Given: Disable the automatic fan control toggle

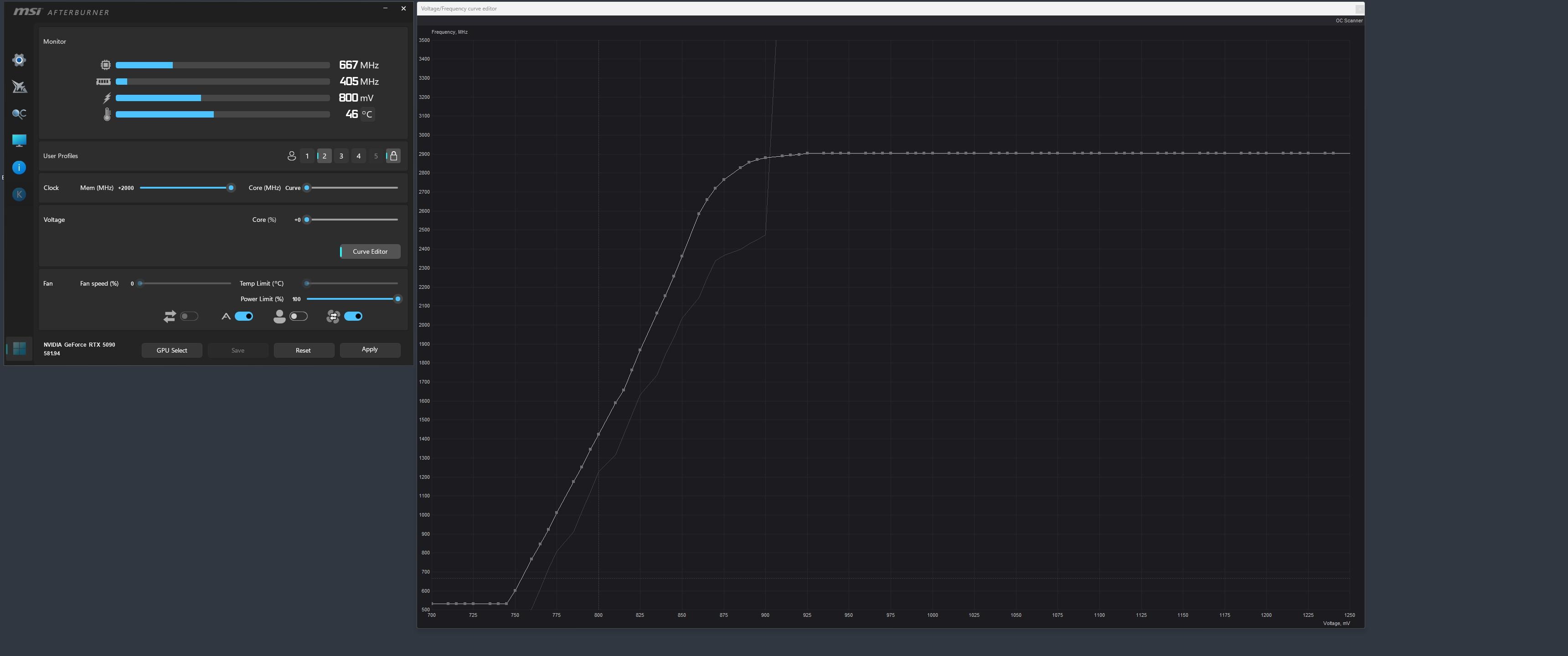Looking at the screenshot, I should click(x=244, y=317).
